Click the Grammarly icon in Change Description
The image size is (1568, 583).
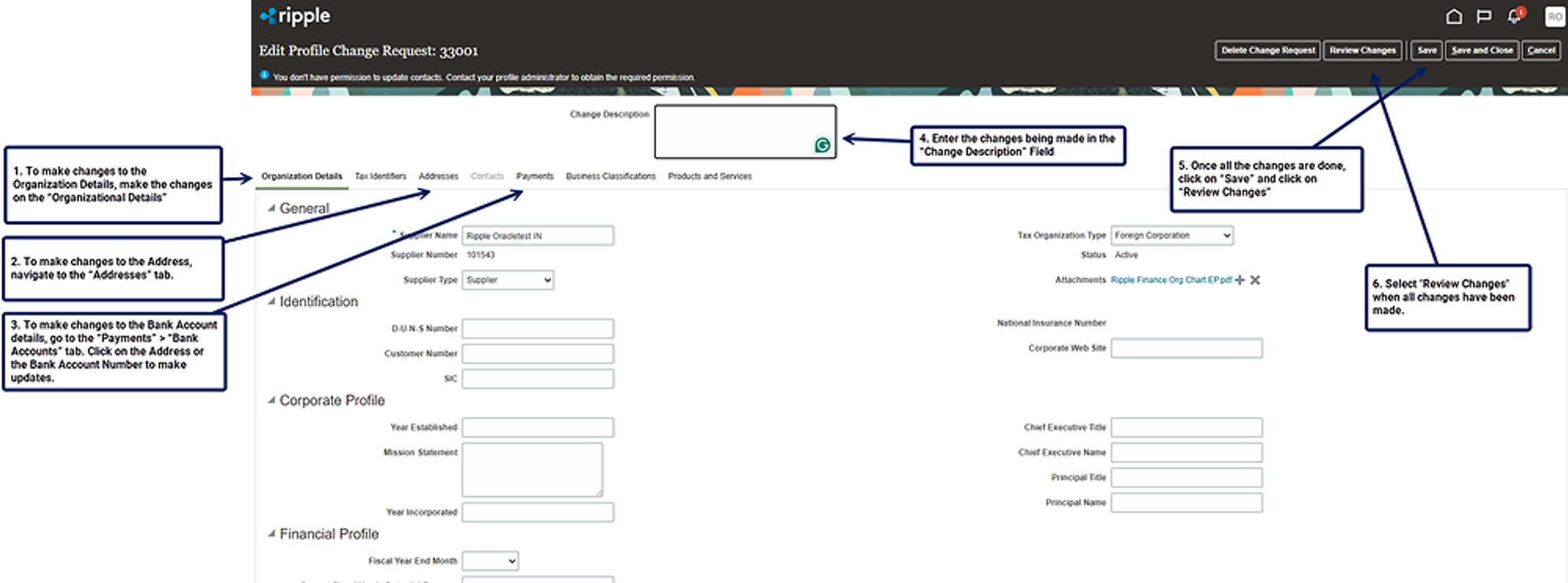[822, 145]
